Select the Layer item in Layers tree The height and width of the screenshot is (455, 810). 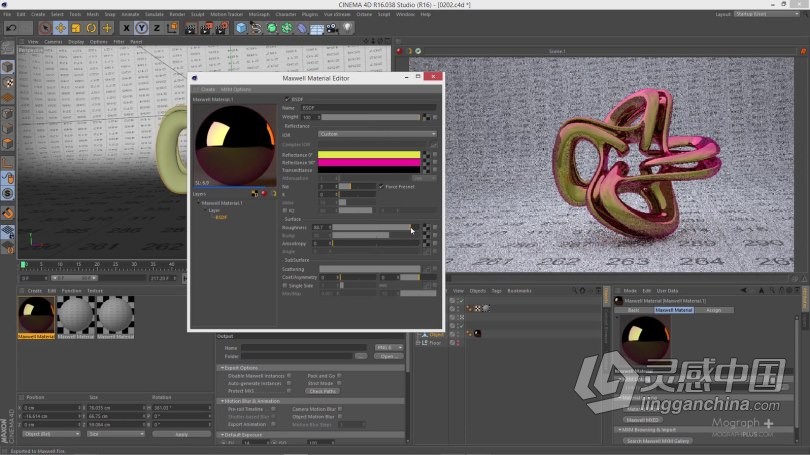pos(214,210)
